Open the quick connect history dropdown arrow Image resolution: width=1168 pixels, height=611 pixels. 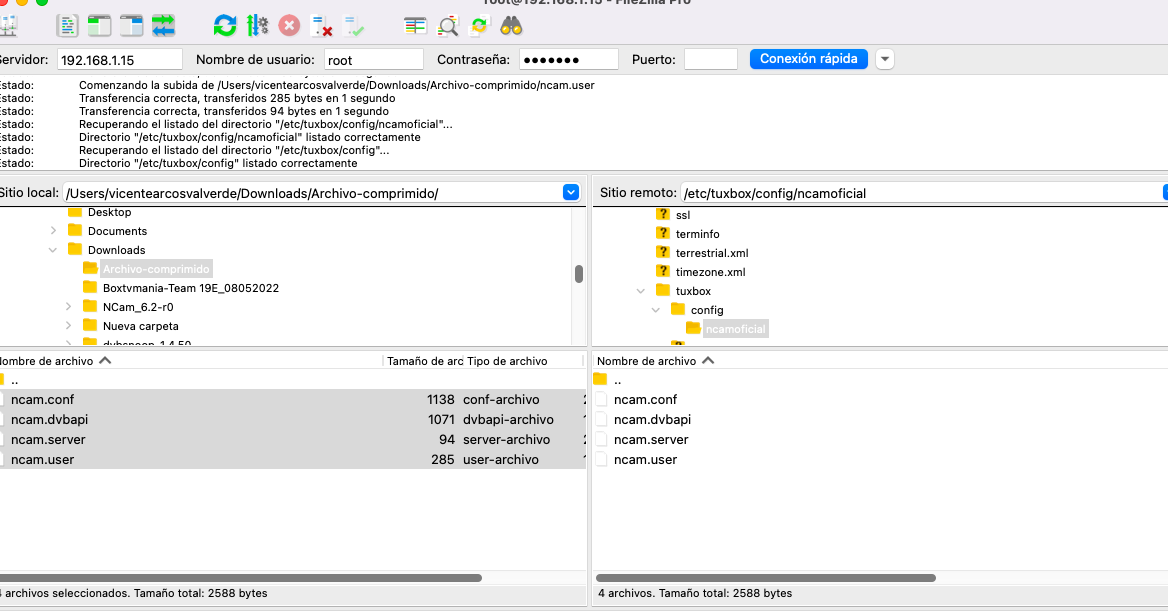coord(884,59)
